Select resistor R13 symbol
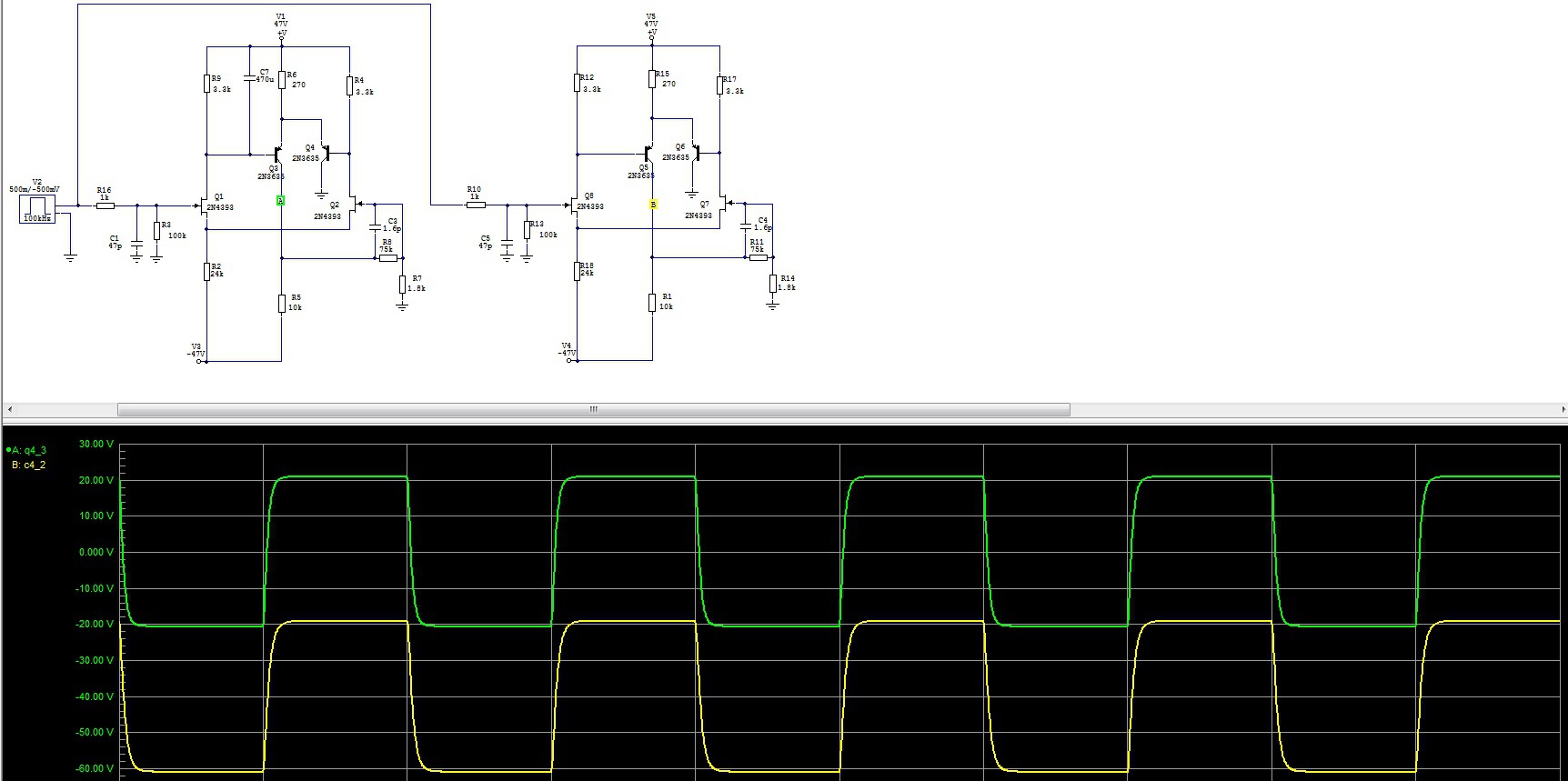The height and width of the screenshot is (781, 1568). click(x=527, y=229)
